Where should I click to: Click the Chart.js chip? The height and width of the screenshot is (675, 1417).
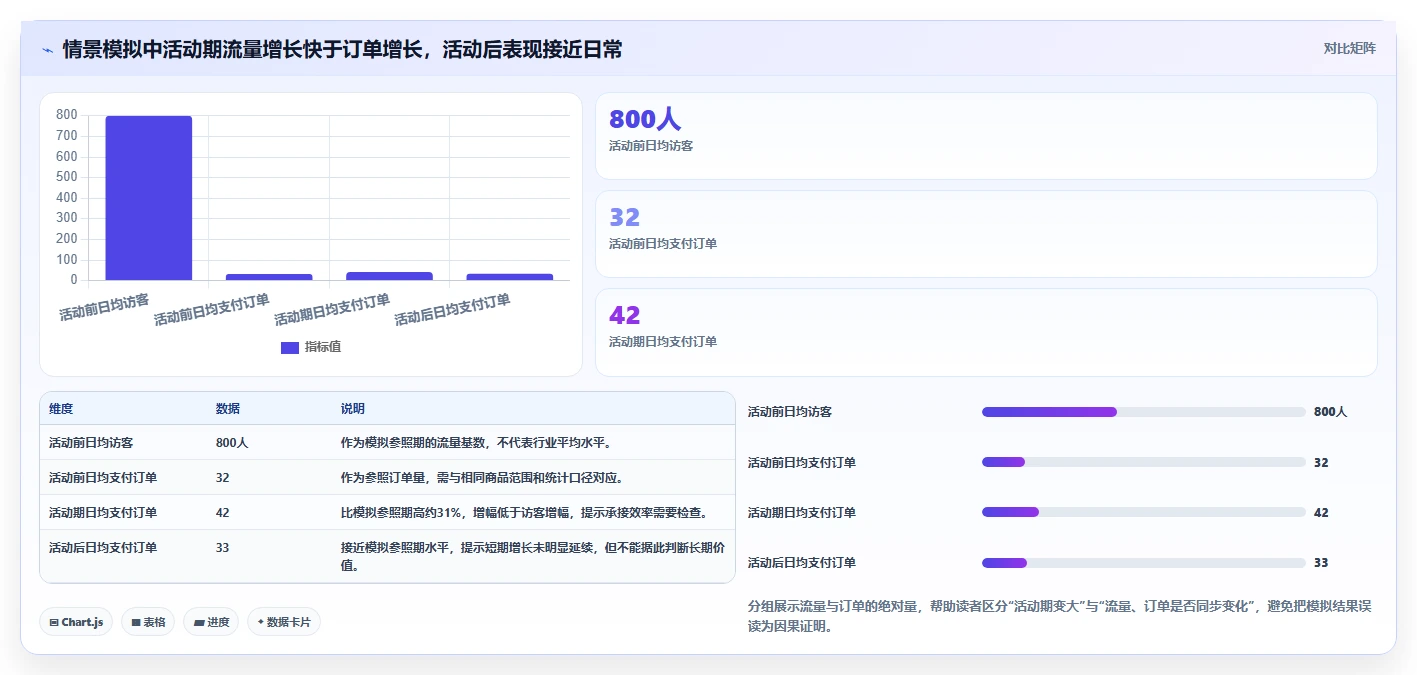(76, 622)
